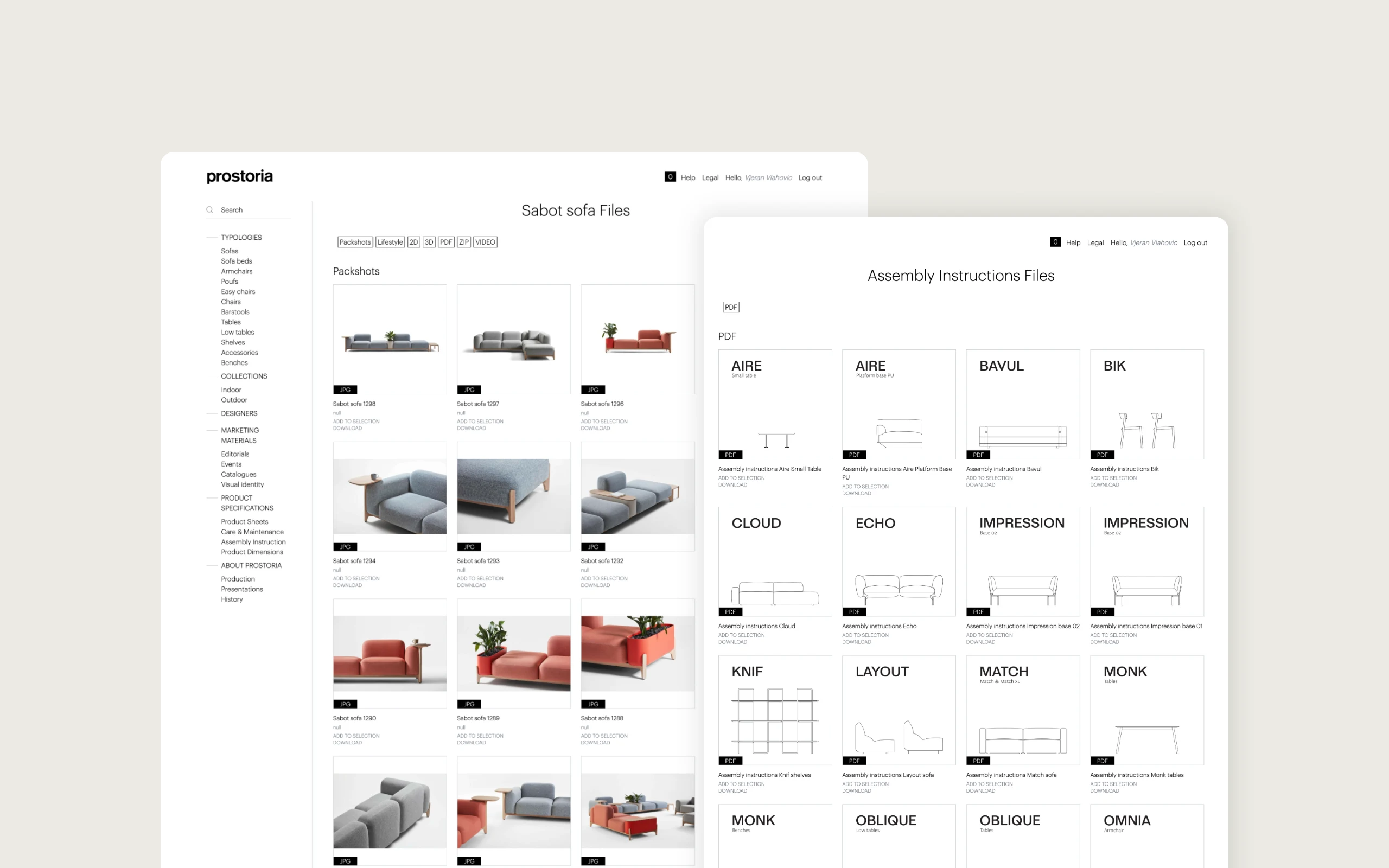This screenshot has height=868, width=1389.
Task: Toggle the VIDEO filter tag
Action: (485, 242)
